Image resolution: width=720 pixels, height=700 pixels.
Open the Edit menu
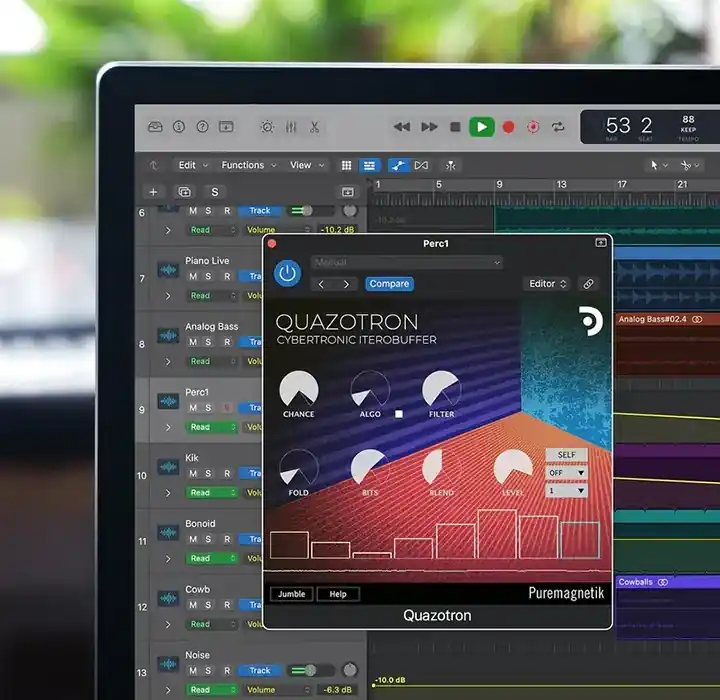click(x=193, y=165)
